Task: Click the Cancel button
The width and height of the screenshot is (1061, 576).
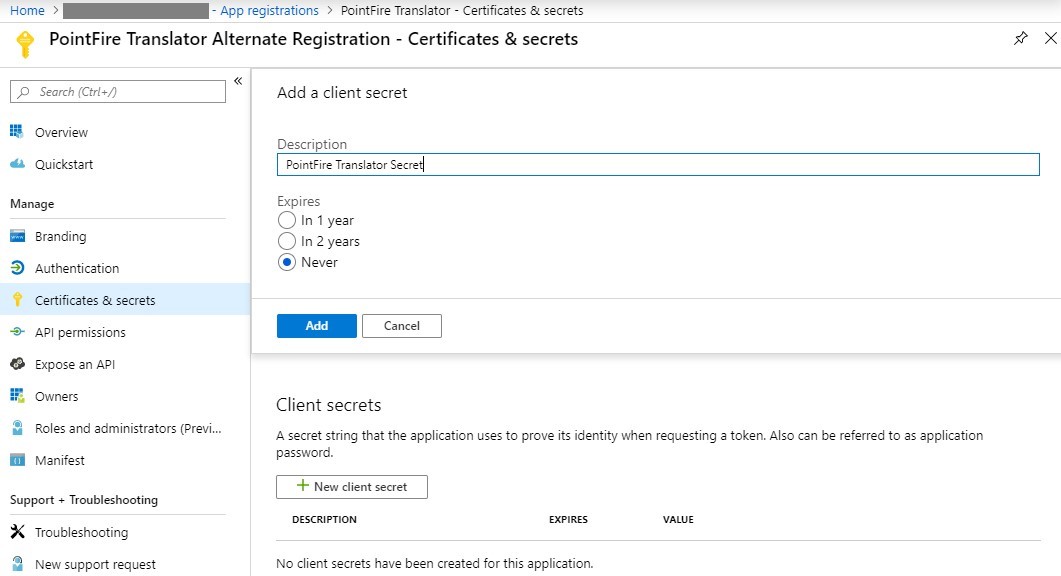Action: 402,326
